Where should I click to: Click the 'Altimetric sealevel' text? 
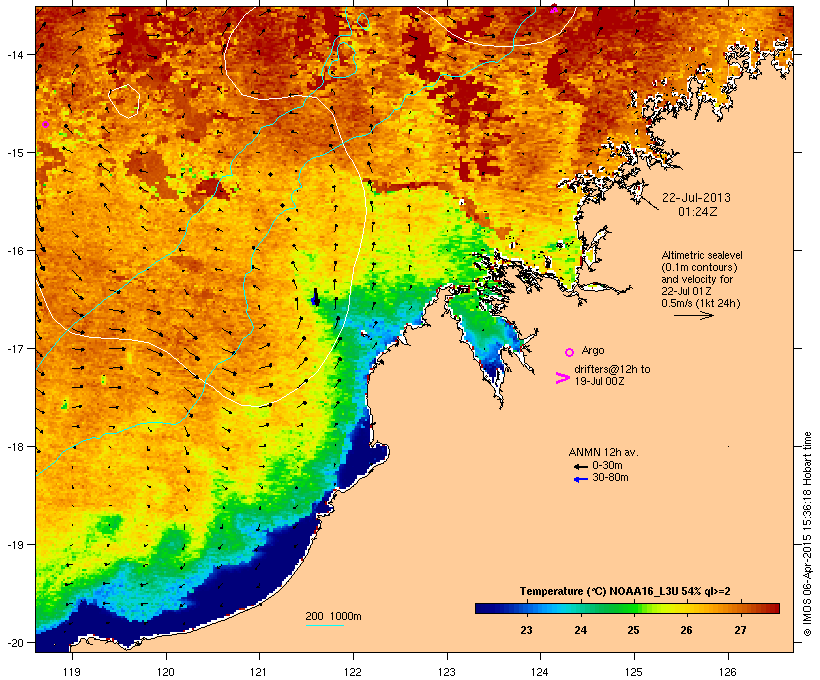pyautogui.click(x=702, y=255)
